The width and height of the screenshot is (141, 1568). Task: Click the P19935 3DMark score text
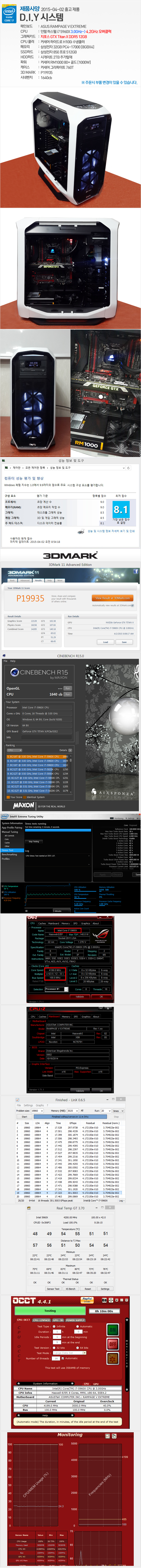coord(31,598)
